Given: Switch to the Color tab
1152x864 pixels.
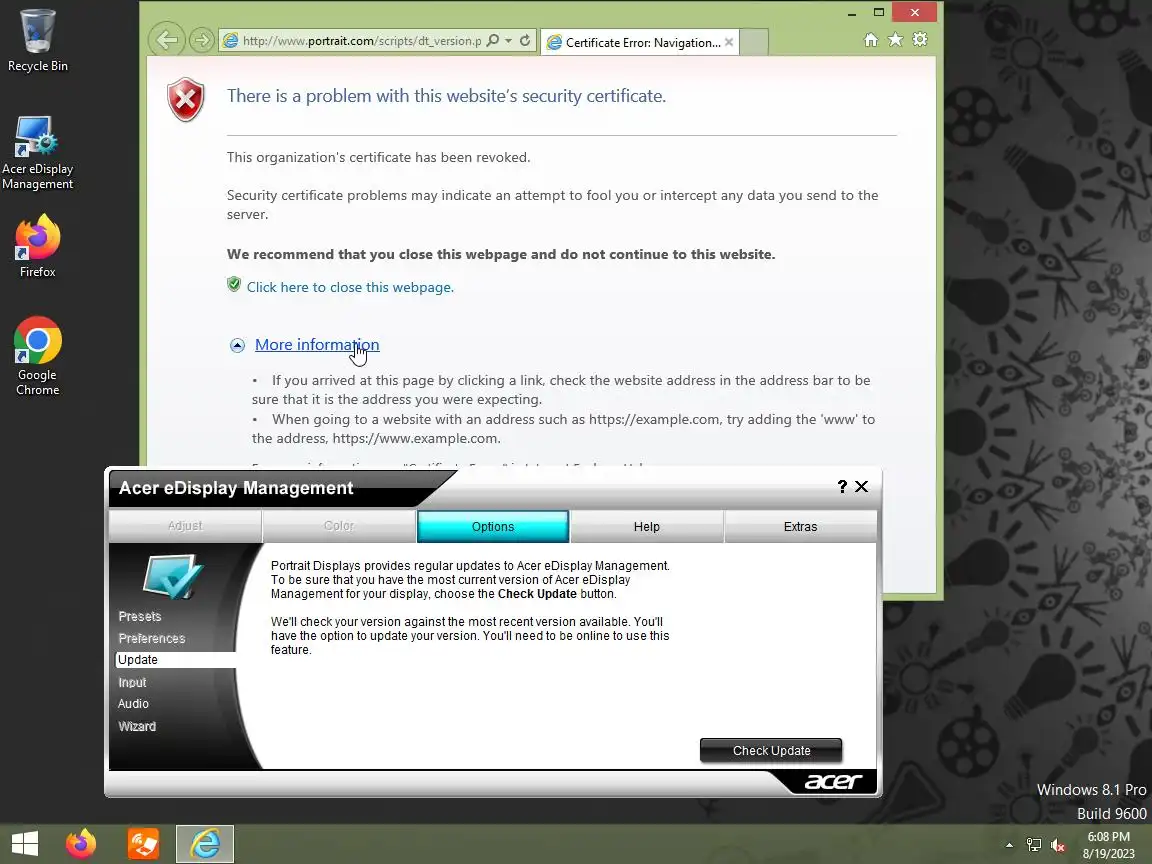Looking at the screenshot, I should (339, 526).
